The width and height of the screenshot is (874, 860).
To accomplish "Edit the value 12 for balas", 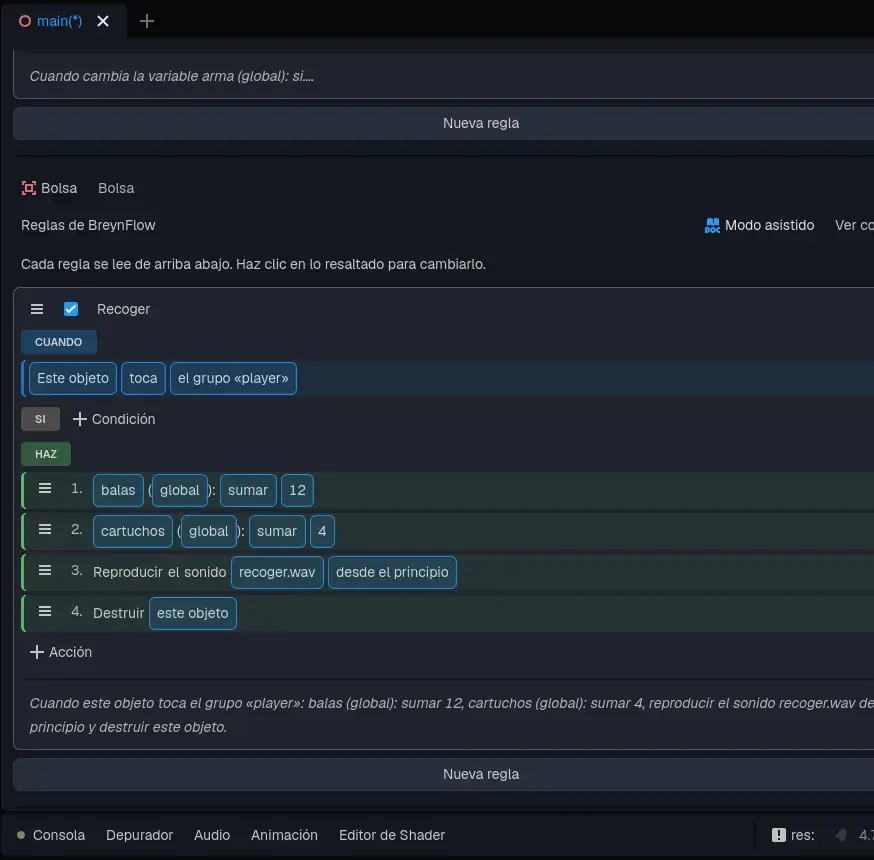I will [297, 490].
